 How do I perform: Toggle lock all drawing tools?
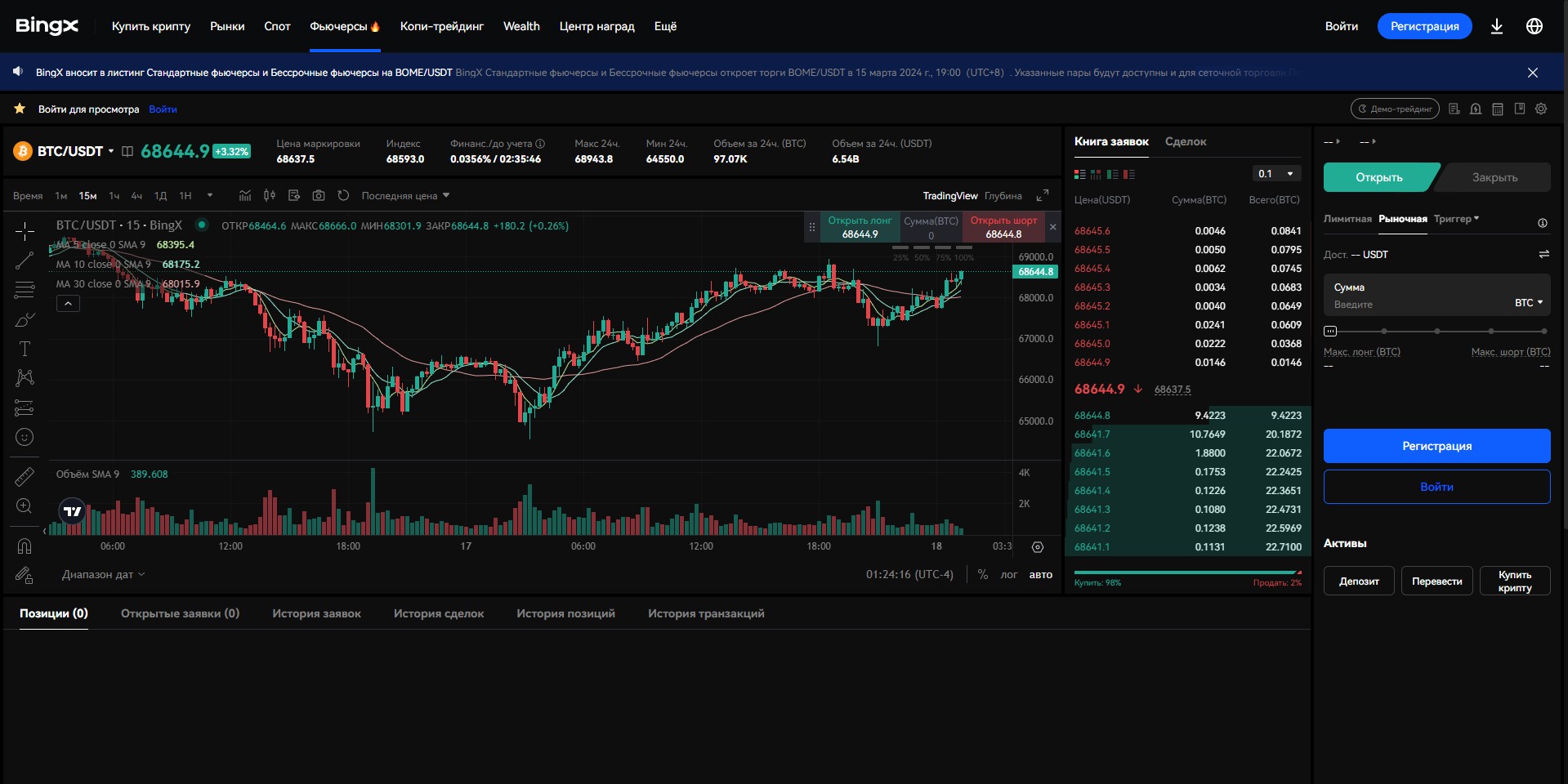coord(25,575)
